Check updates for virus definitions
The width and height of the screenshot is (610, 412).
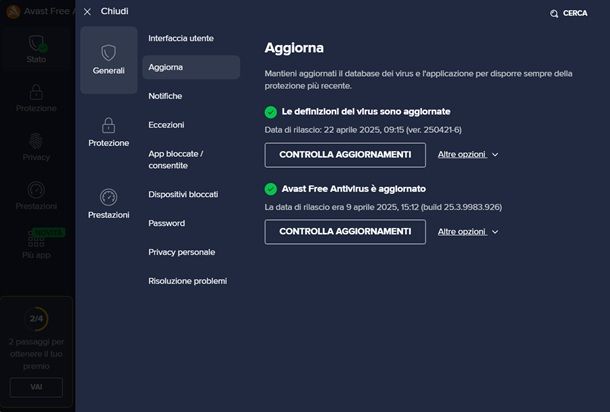point(345,155)
